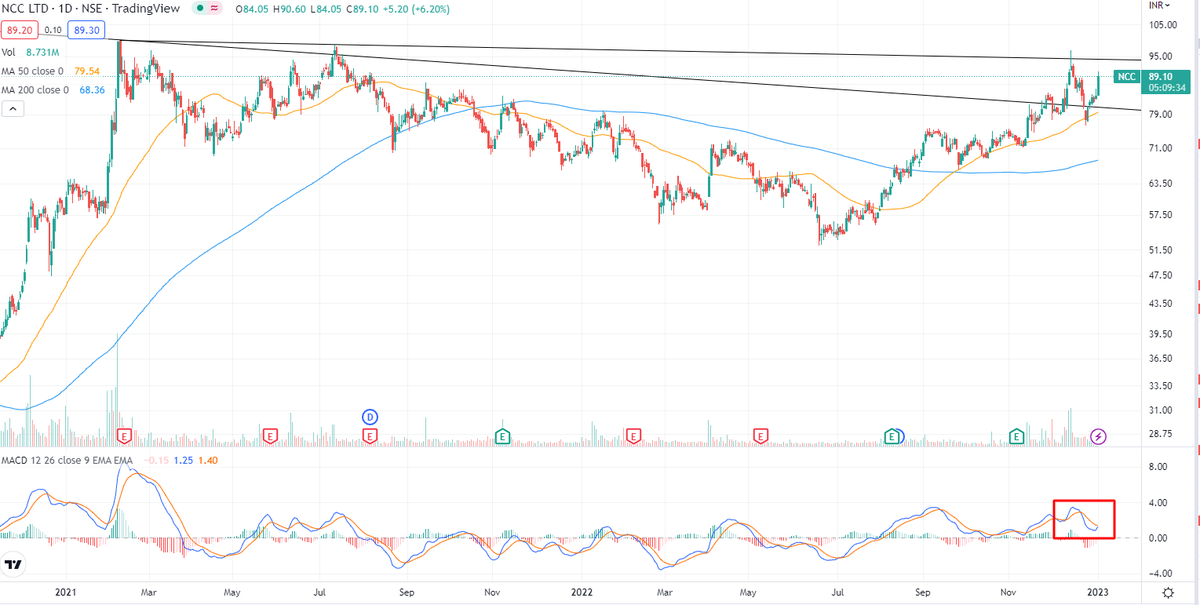Open the red earnings marker near February 2022
The width and height of the screenshot is (1200, 605).
632,436
